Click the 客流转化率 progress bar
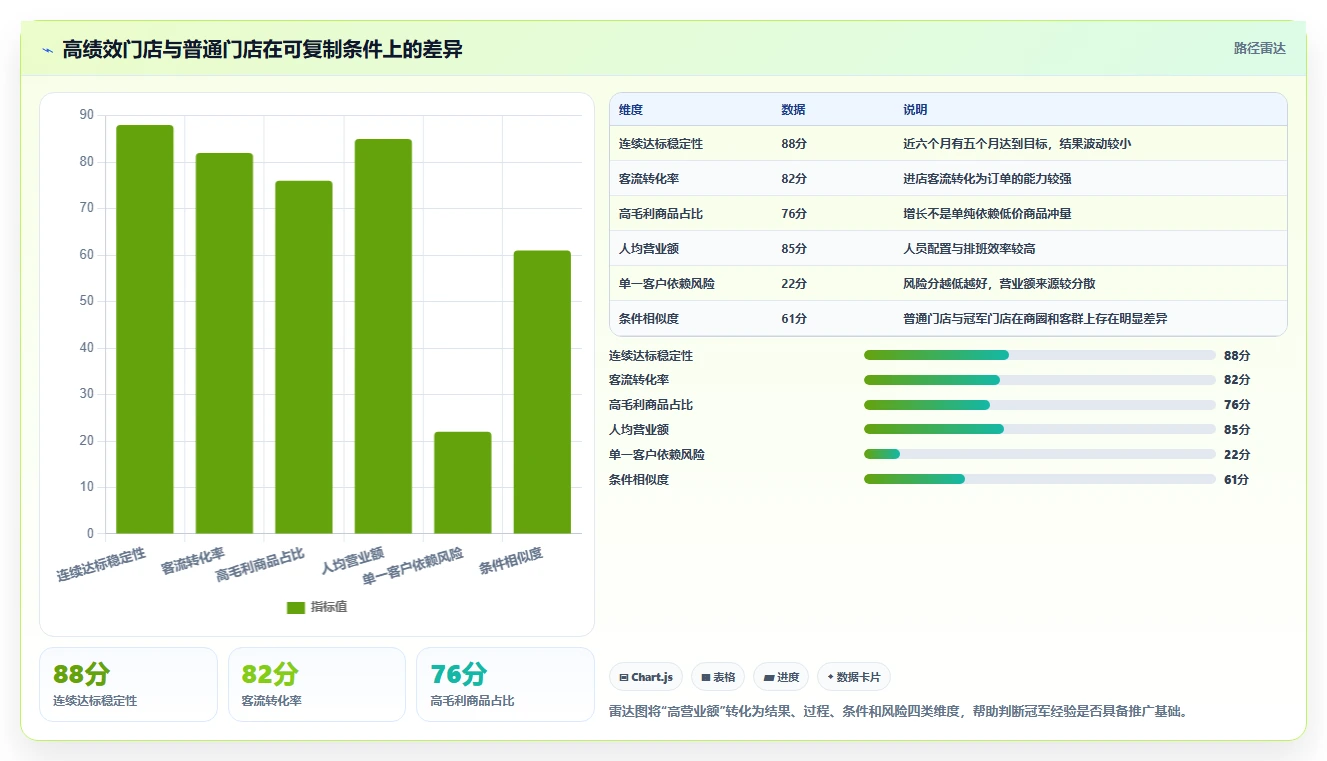The image size is (1327, 761). click(x=1039, y=380)
